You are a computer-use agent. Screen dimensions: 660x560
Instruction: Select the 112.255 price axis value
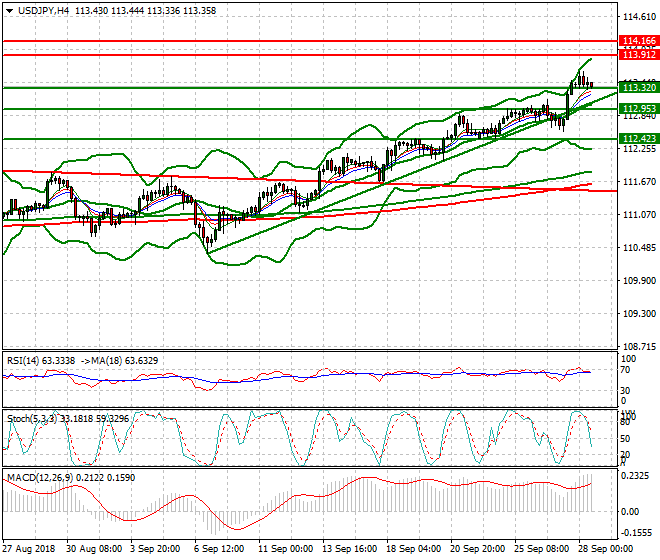pyautogui.click(x=639, y=149)
